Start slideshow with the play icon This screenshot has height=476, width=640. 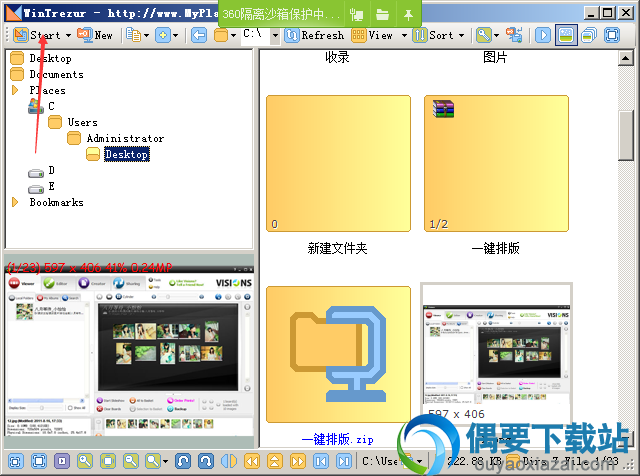543,35
